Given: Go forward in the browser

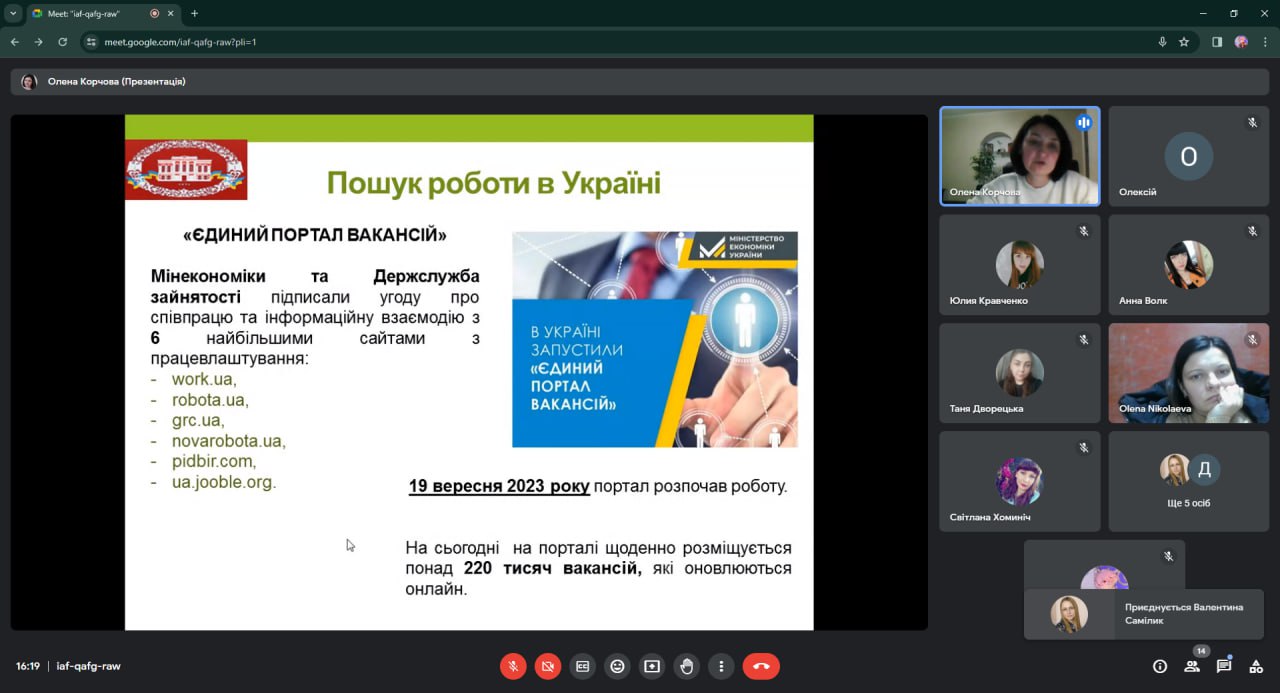Looking at the screenshot, I should coord(38,42).
